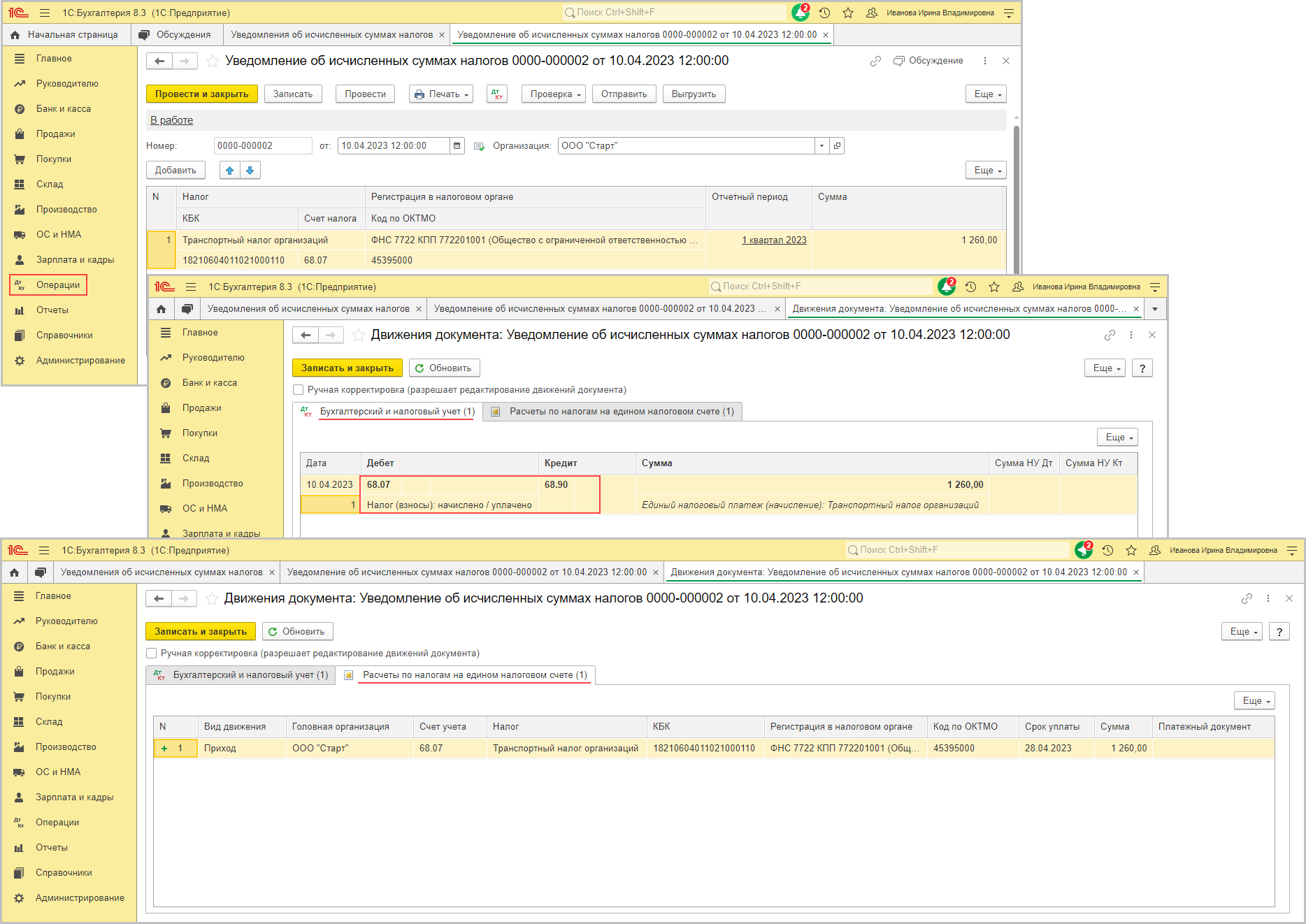This screenshot has width=1306, height=924.
Task: Enable manual correction checkbox in the bottom window
Action: 151,654
